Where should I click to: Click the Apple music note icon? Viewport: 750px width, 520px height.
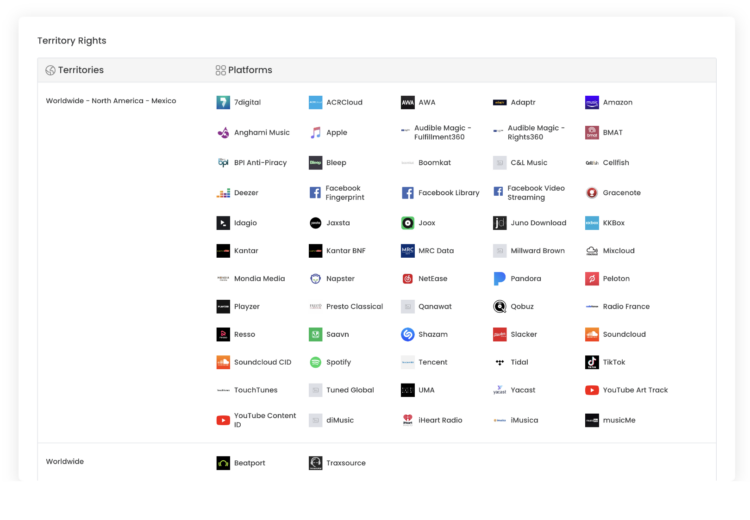click(x=315, y=133)
